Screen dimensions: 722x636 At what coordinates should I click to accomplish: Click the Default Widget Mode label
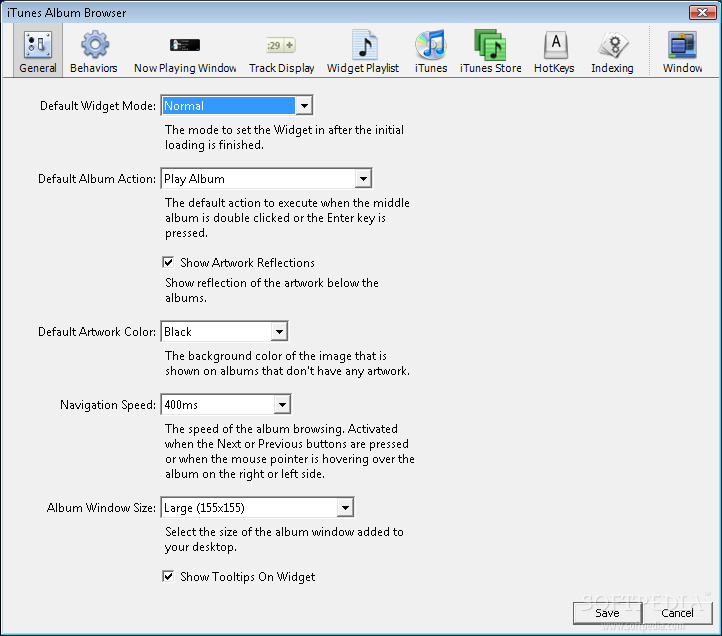[98, 106]
